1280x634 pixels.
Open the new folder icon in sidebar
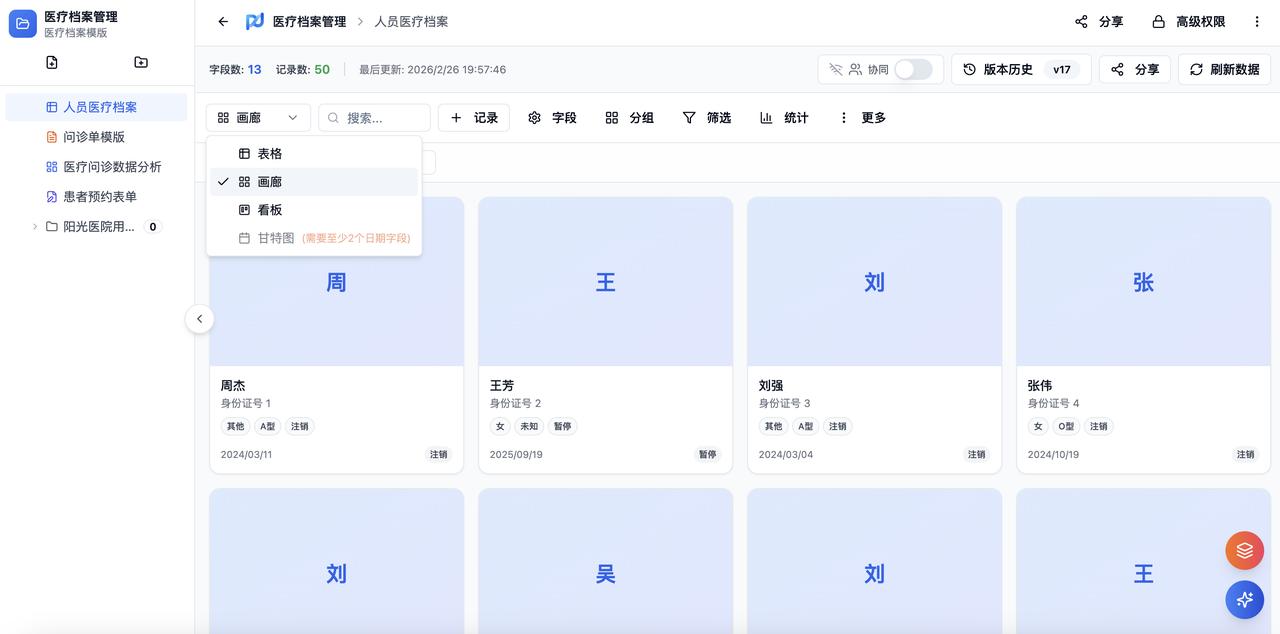(x=141, y=62)
